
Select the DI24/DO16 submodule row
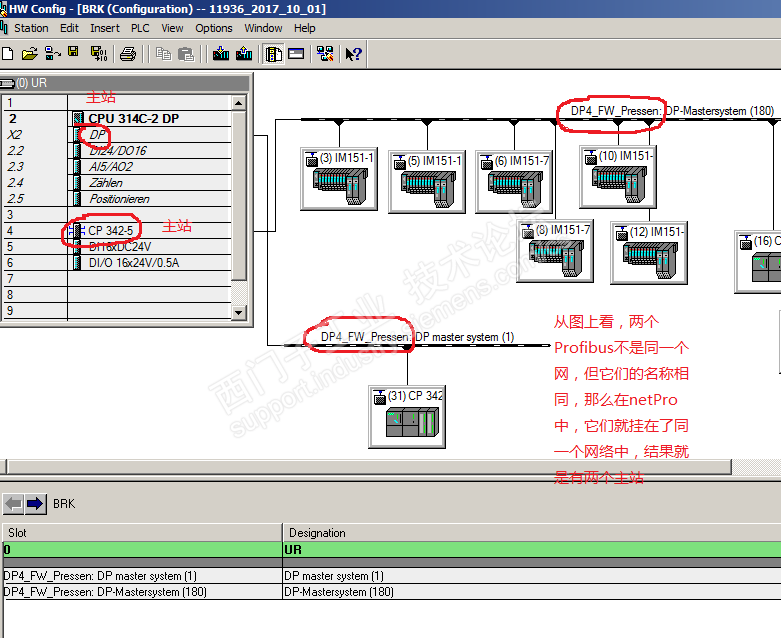(x=118, y=150)
